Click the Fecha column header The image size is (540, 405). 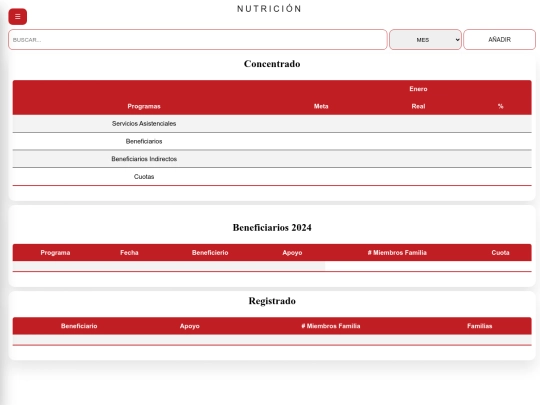pyautogui.click(x=129, y=252)
